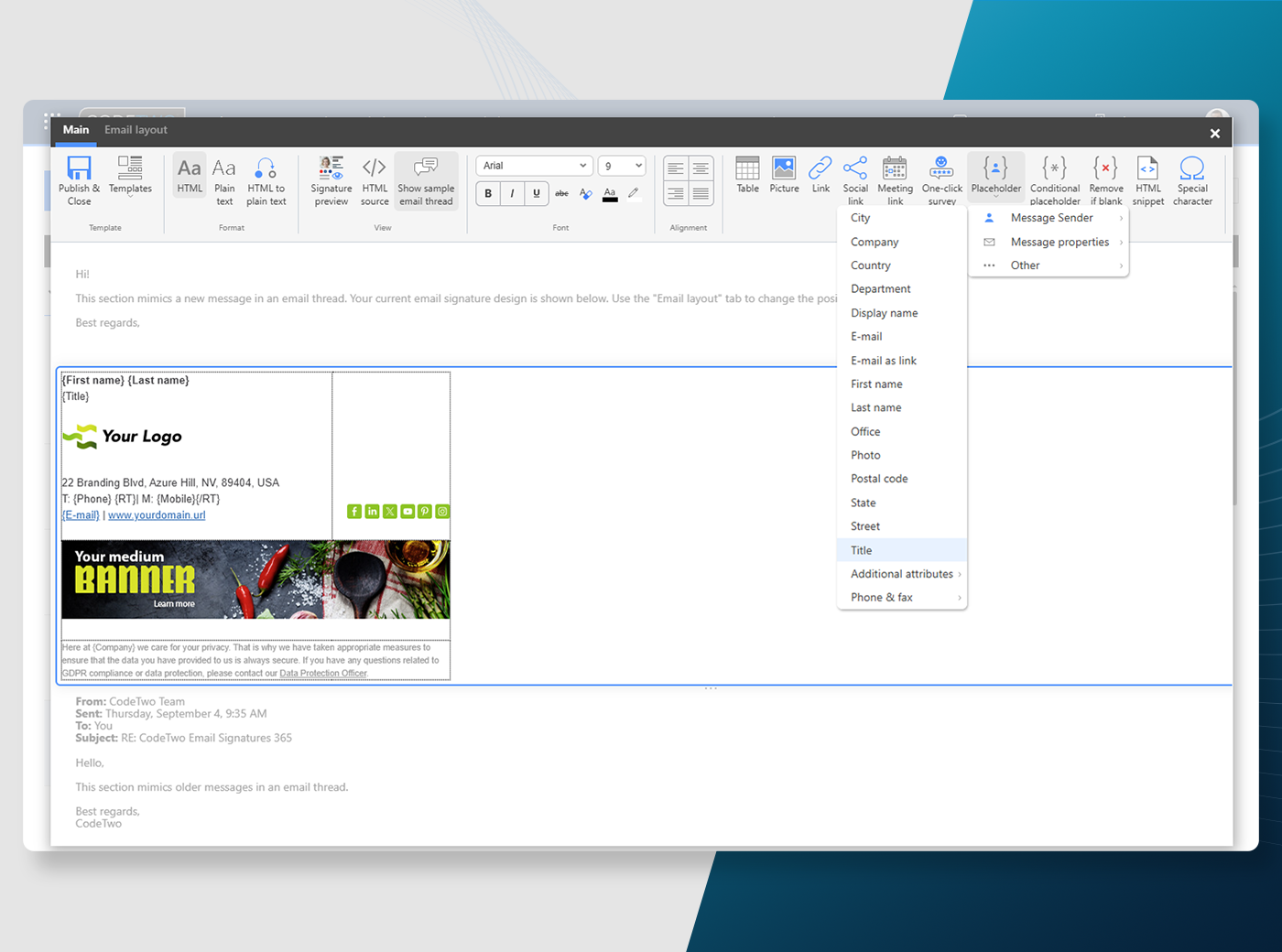The image size is (1282, 952).
Task: Choose the Company placeholder
Action: coord(902,242)
